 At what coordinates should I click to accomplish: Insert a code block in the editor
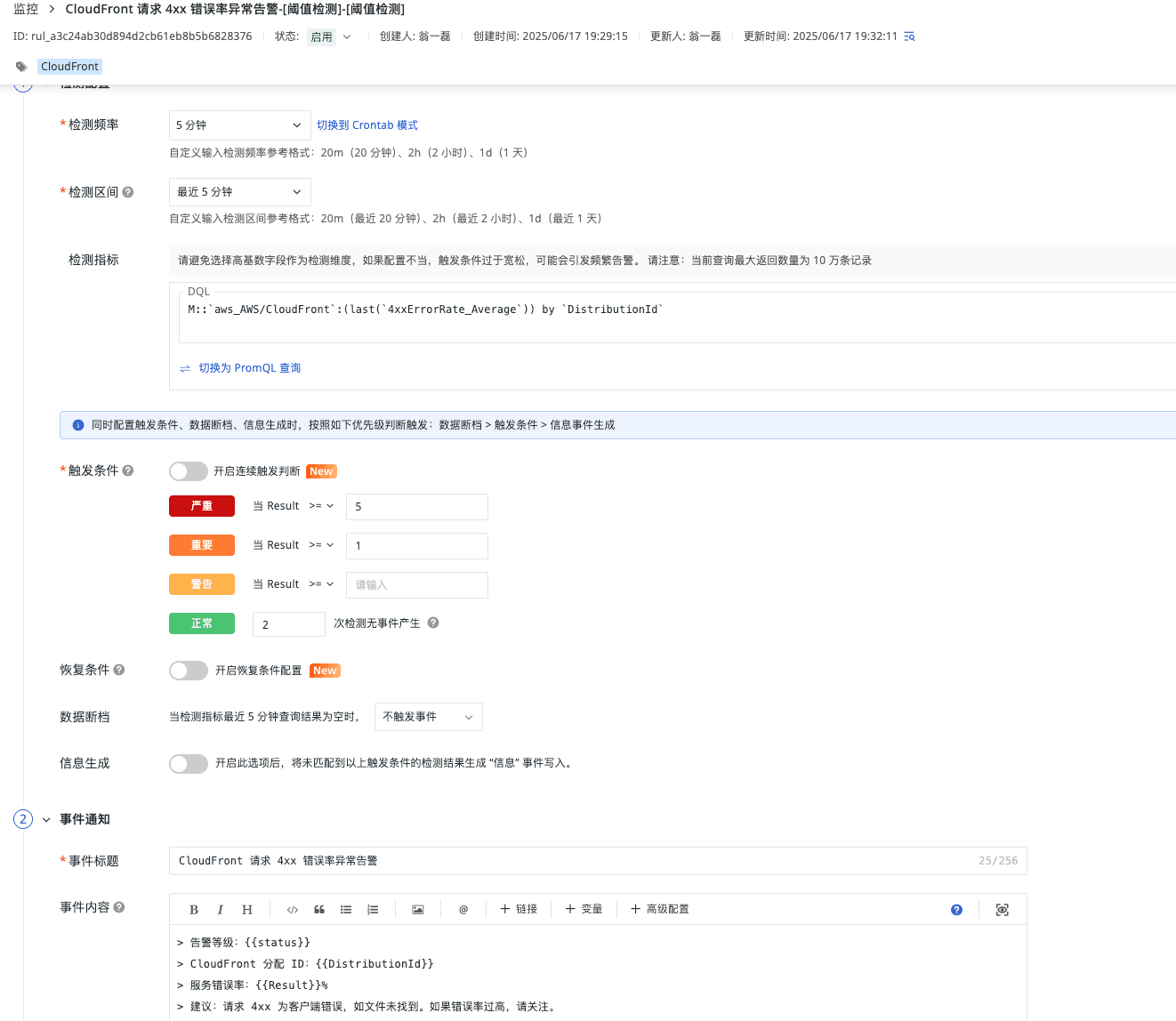pyautogui.click(x=292, y=909)
